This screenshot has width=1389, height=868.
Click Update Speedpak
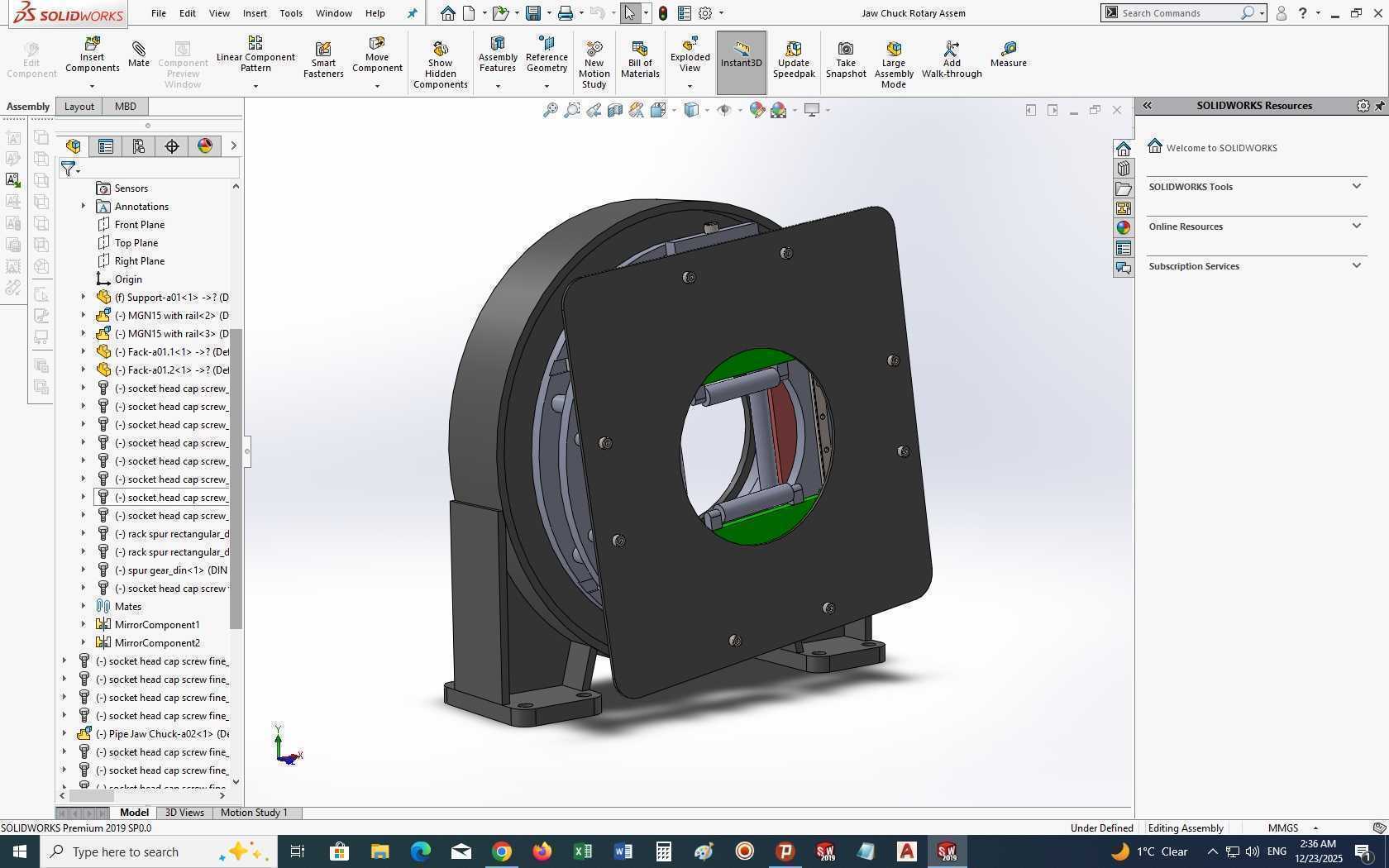(794, 60)
